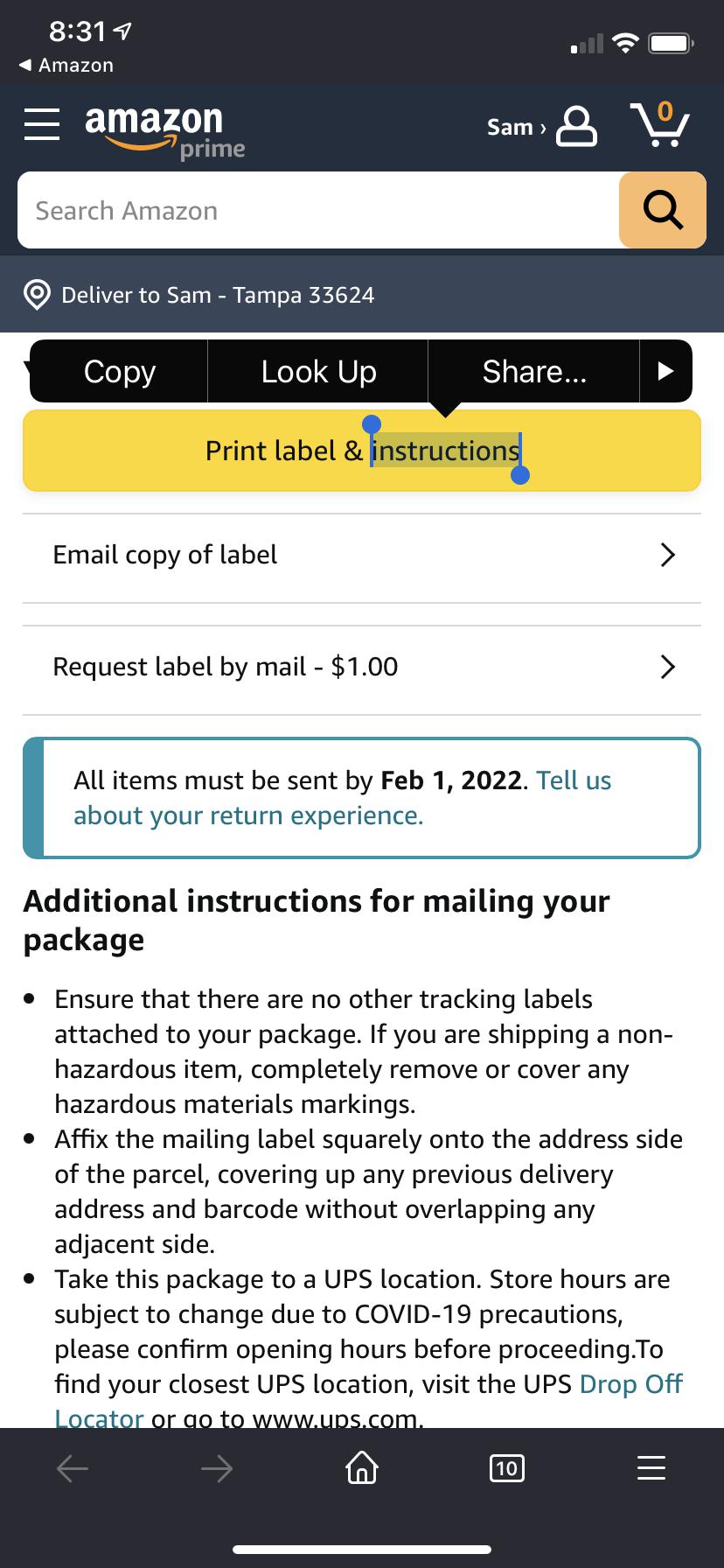Open browser tabs showing count 10

pos(506,1468)
